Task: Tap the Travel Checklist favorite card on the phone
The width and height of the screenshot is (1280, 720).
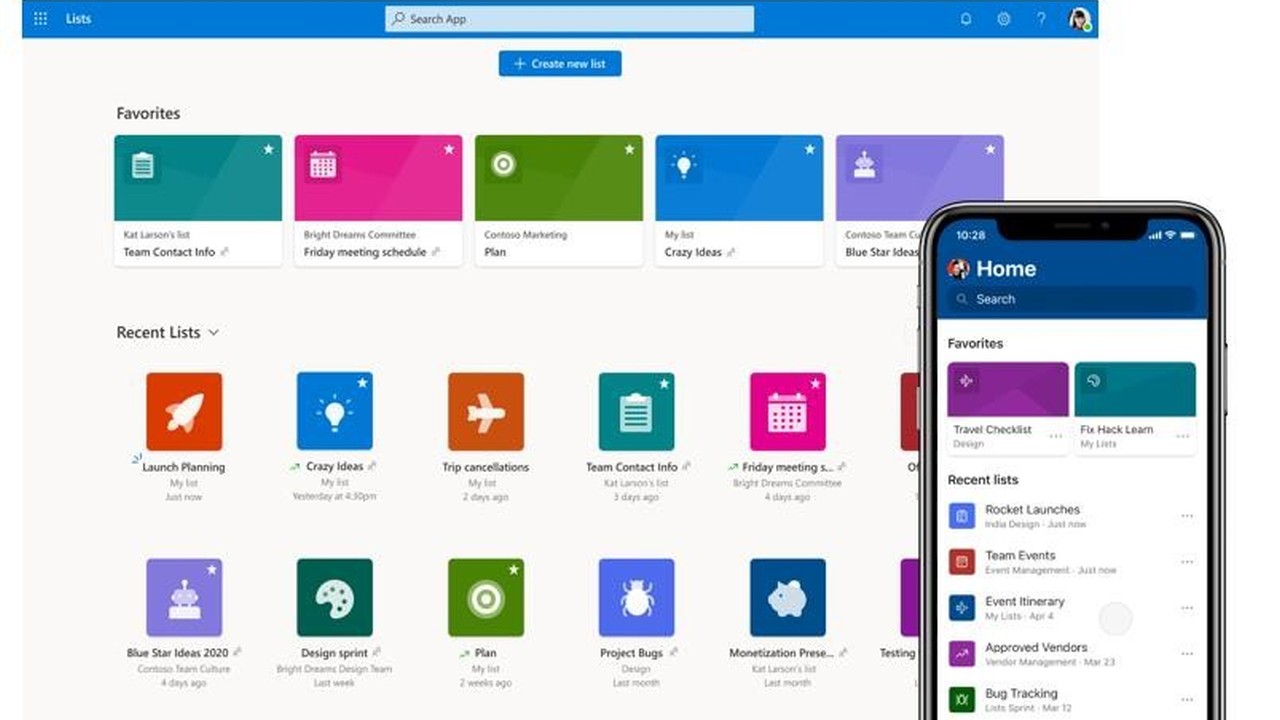Action: [x=1008, y=408]
